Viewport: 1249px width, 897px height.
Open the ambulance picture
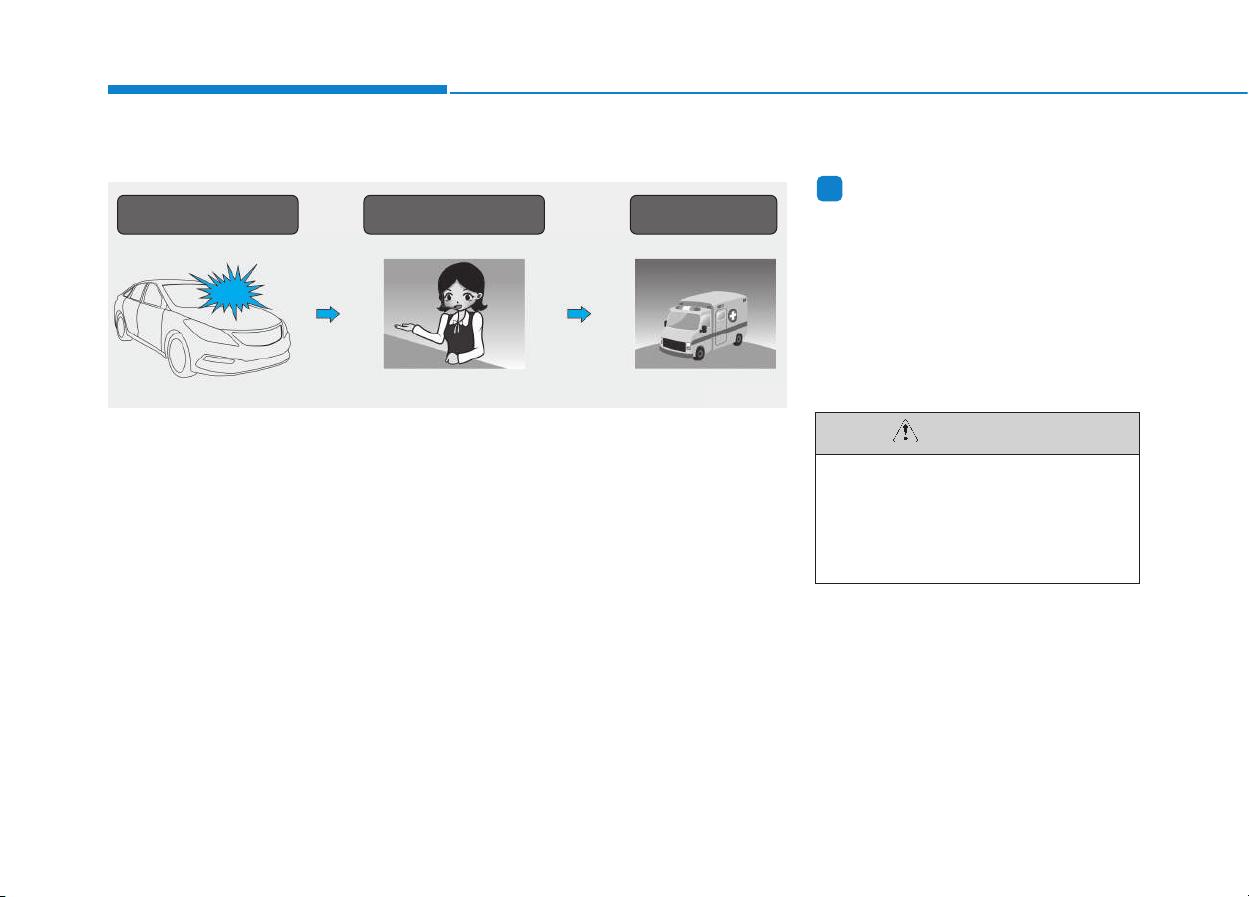point(705,314)
